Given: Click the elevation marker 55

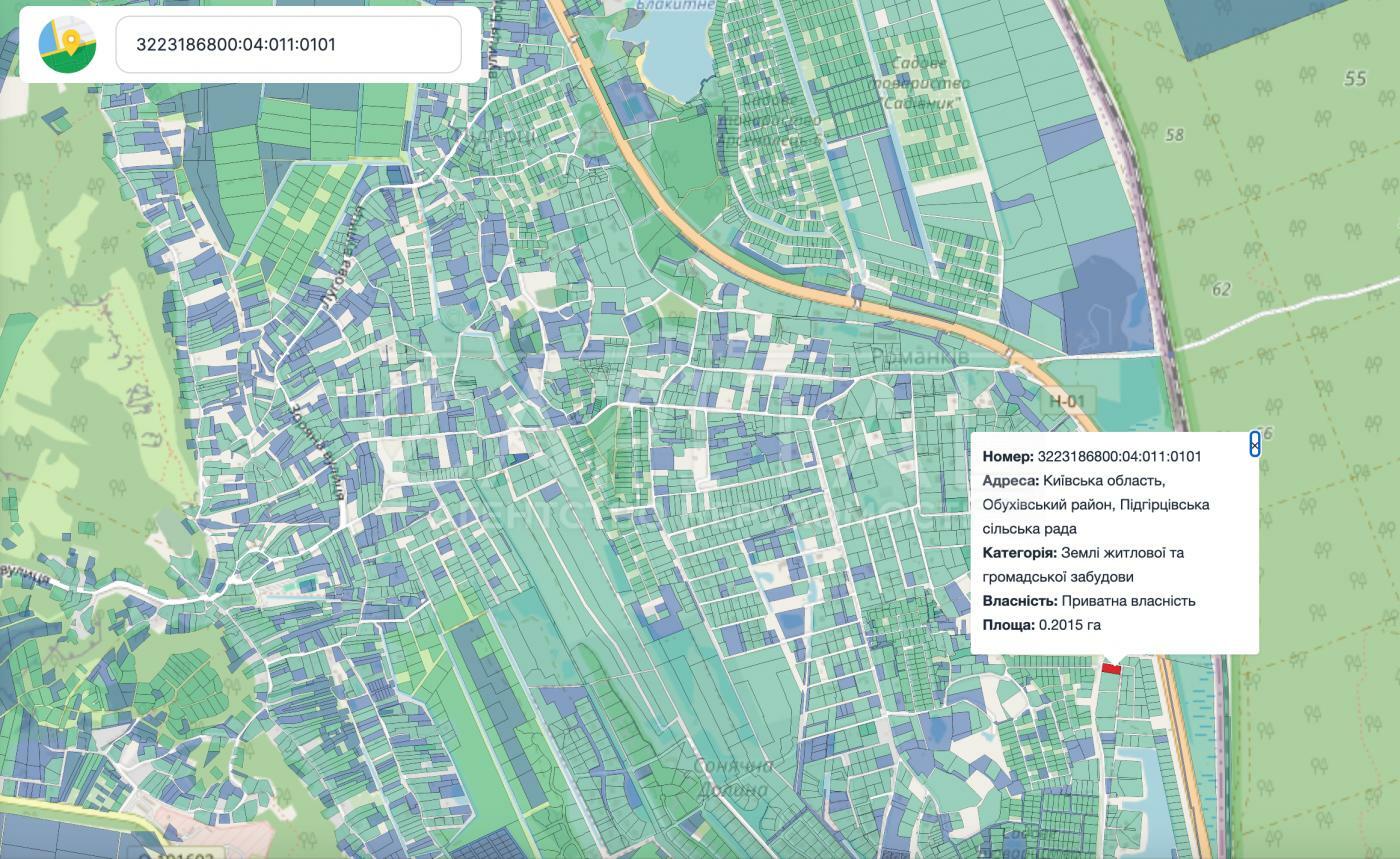Looking at the screenshot, I should tap(1355, 78).
